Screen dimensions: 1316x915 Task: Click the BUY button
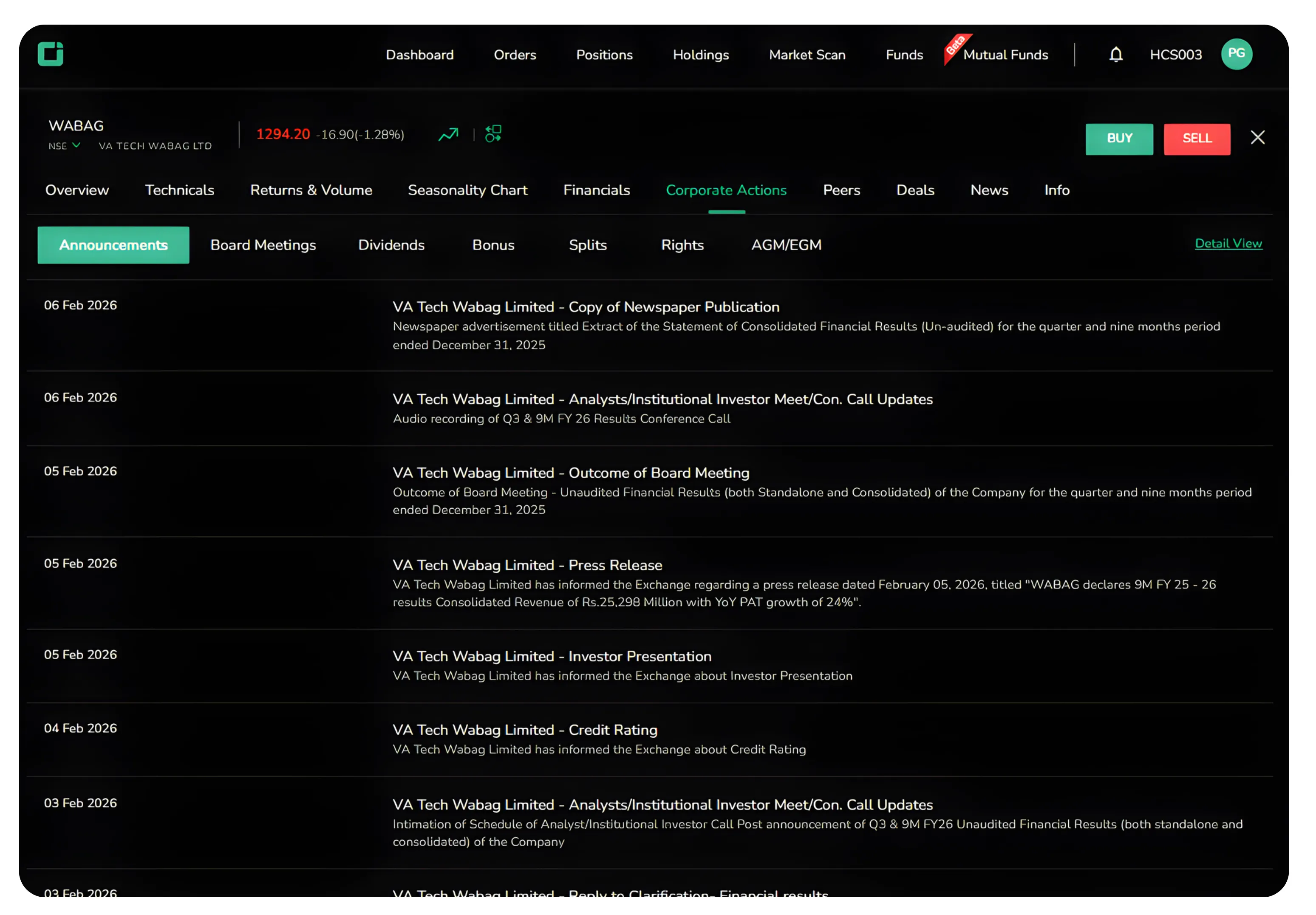(x=1119, y=139)
